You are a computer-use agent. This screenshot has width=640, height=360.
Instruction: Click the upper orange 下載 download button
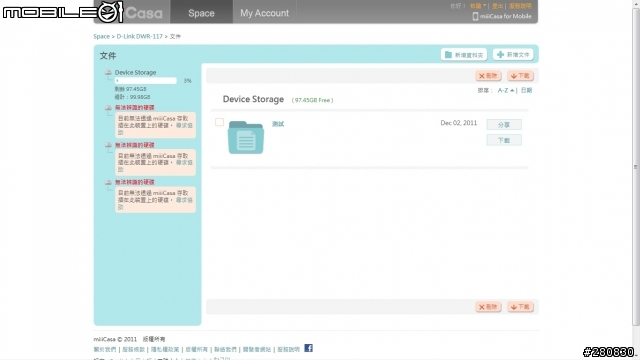pyautogui.click(x=520, y=76)
